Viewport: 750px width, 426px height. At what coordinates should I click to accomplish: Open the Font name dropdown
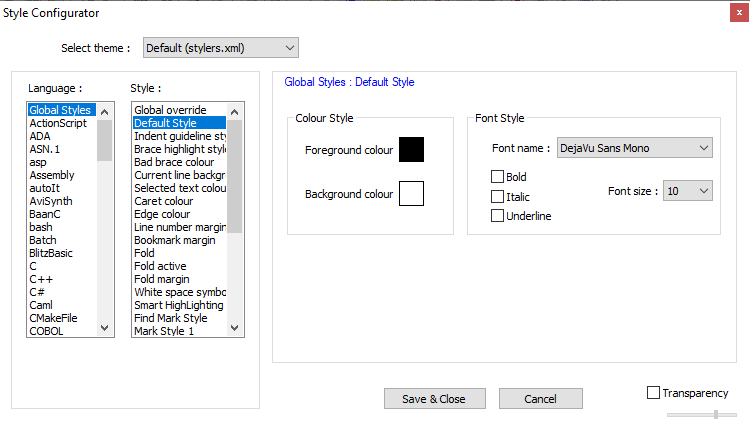click(634, 148)
